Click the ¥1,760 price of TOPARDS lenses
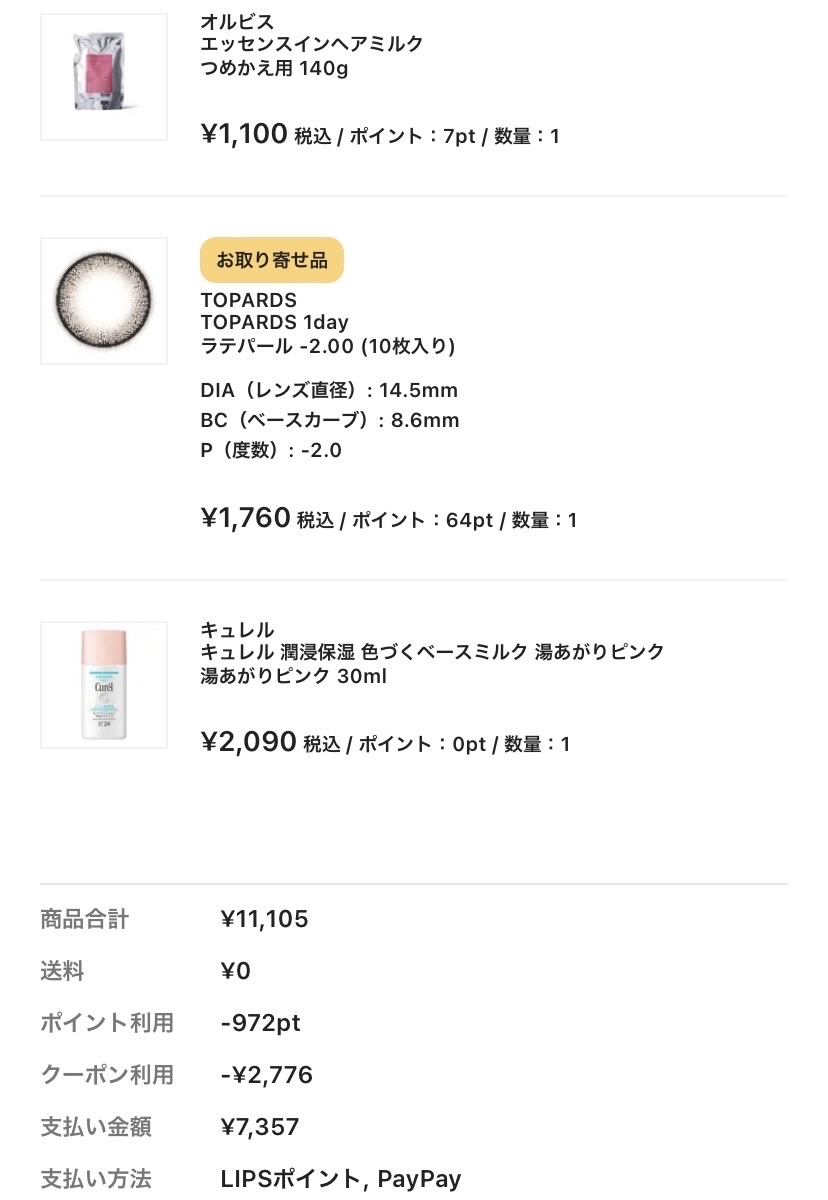The width and height of the screenshot is (828, 1200). [x=246, y=518]
